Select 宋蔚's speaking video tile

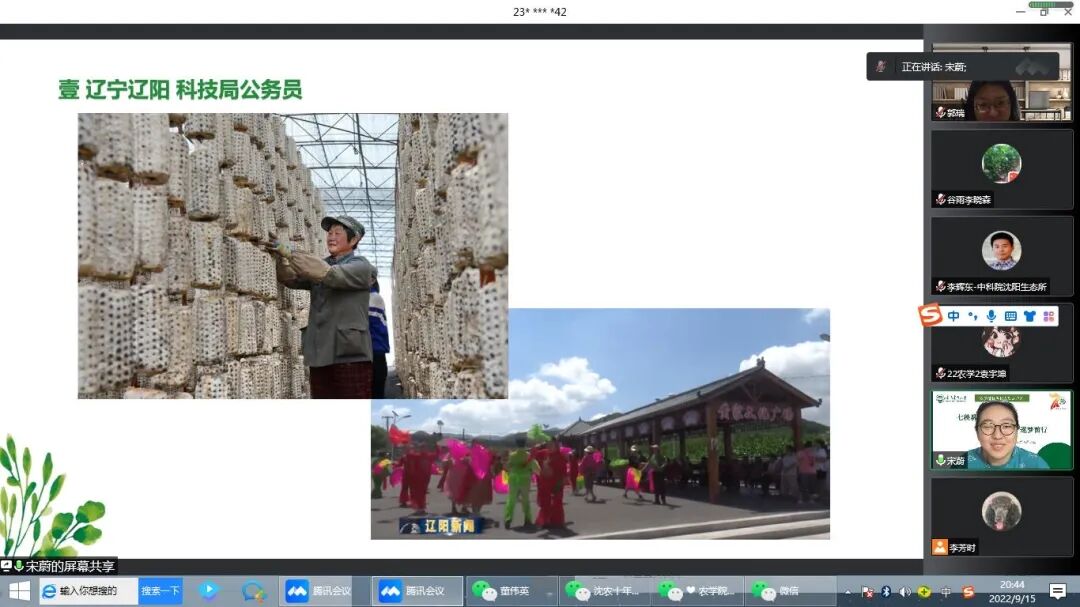(1001, 431)
